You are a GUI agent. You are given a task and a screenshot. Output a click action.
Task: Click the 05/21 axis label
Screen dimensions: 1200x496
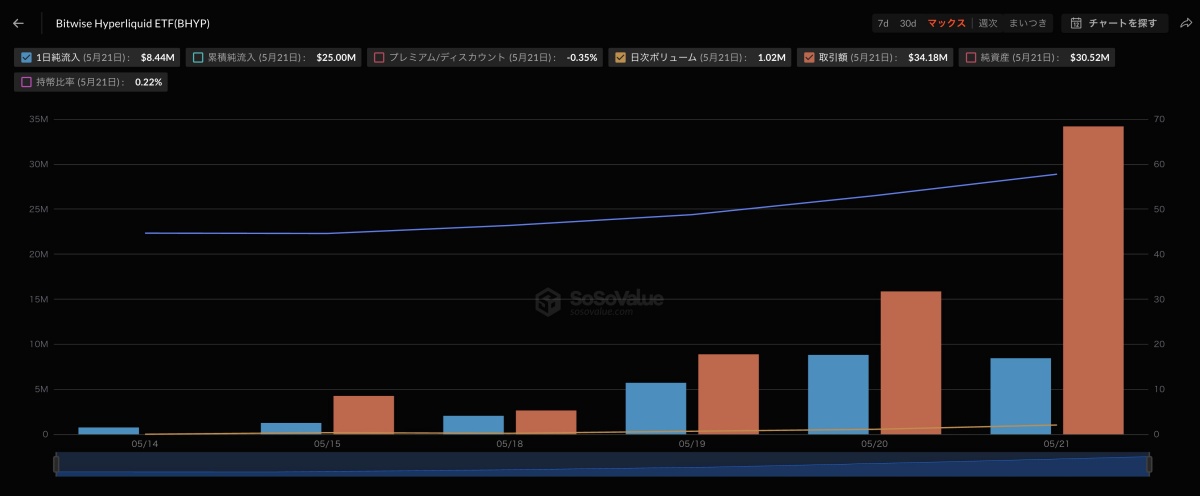click(1057, 442)
